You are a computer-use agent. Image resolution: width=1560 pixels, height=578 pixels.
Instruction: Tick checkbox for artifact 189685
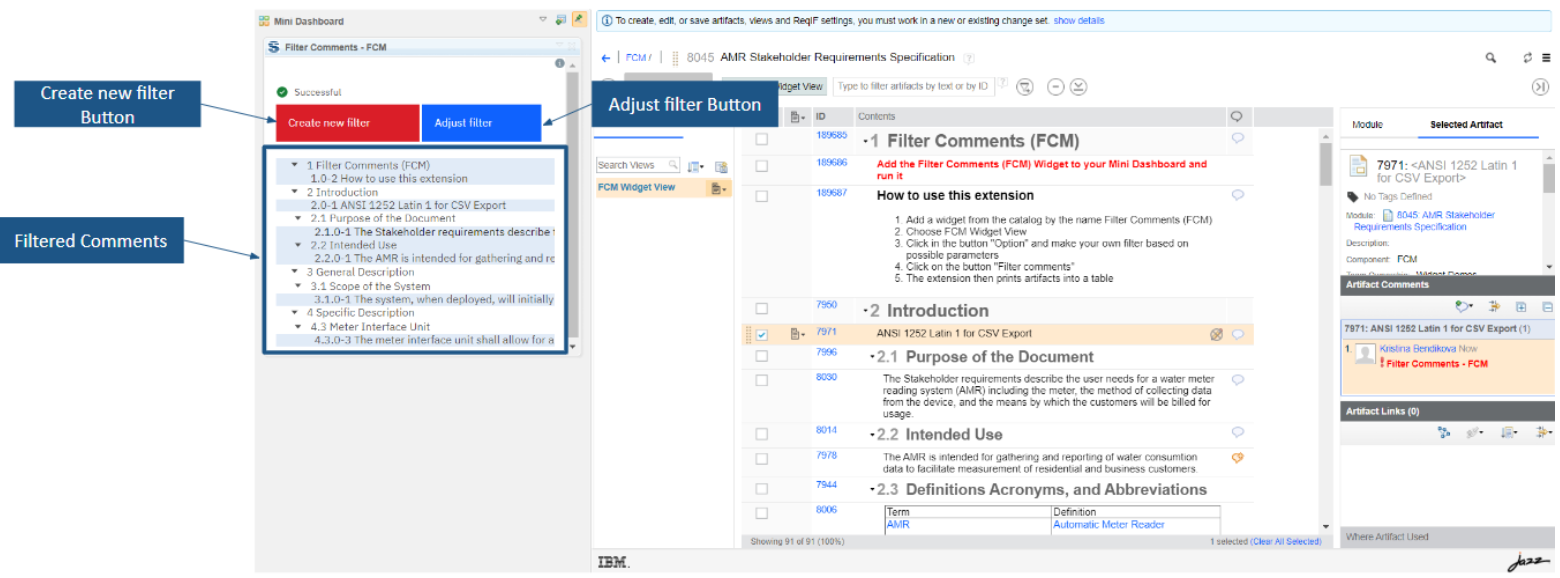[762, 140]
